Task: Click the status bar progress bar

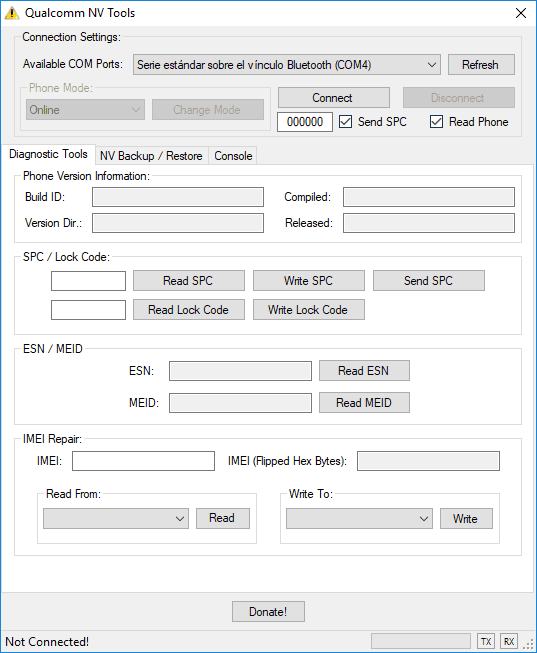Action: coord(421,641)
